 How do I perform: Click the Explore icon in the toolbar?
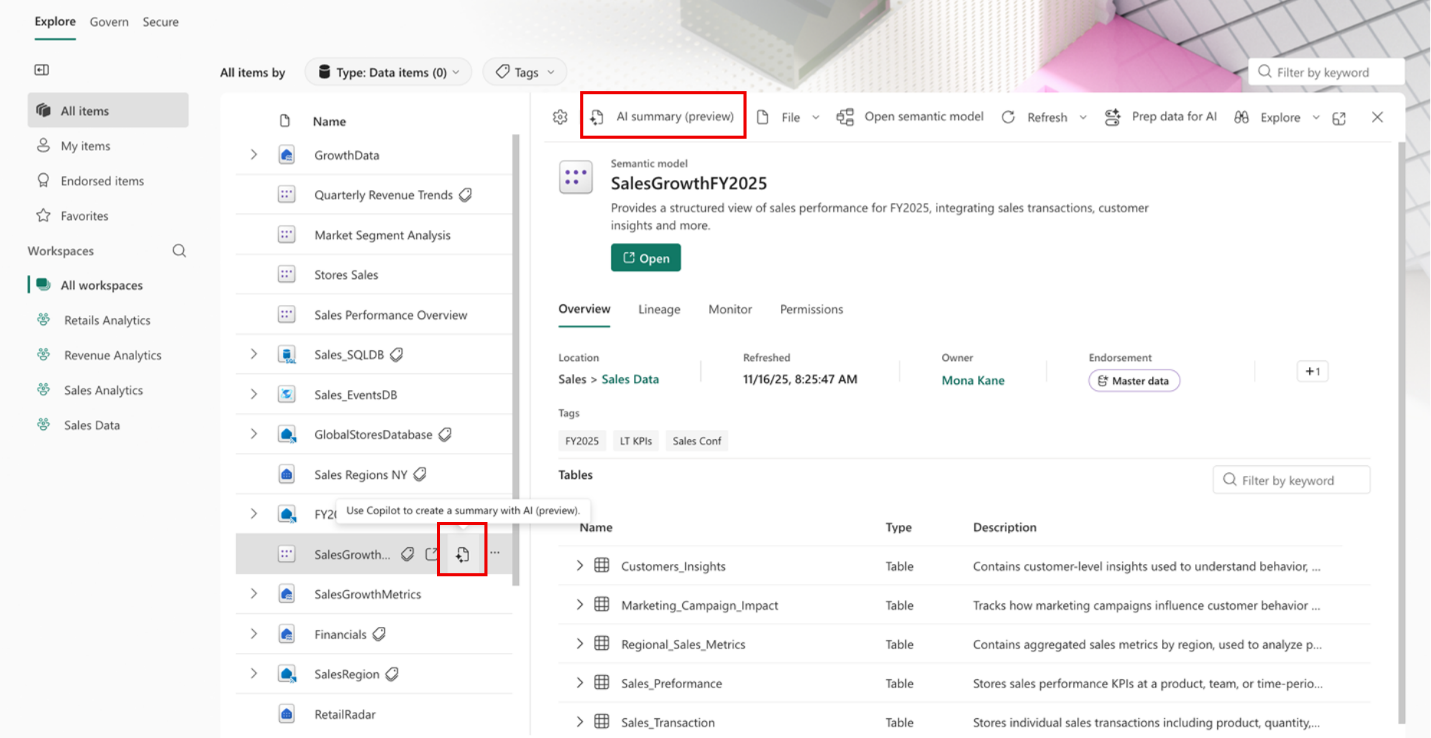coord(1240,116)
